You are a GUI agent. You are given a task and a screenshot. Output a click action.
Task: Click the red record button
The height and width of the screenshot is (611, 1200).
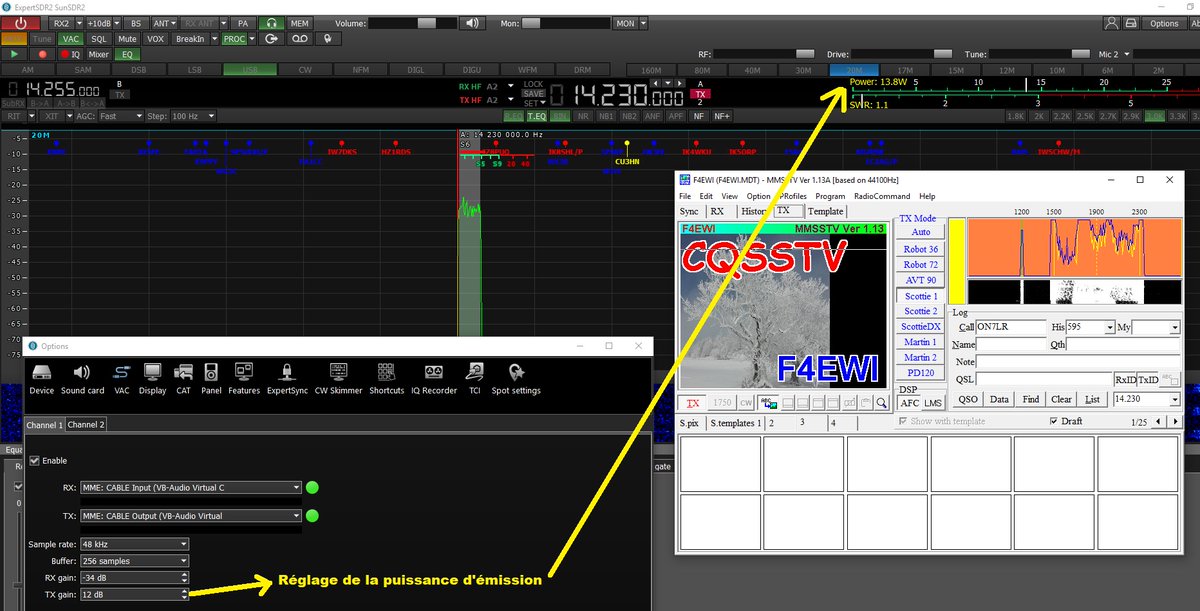42,54
